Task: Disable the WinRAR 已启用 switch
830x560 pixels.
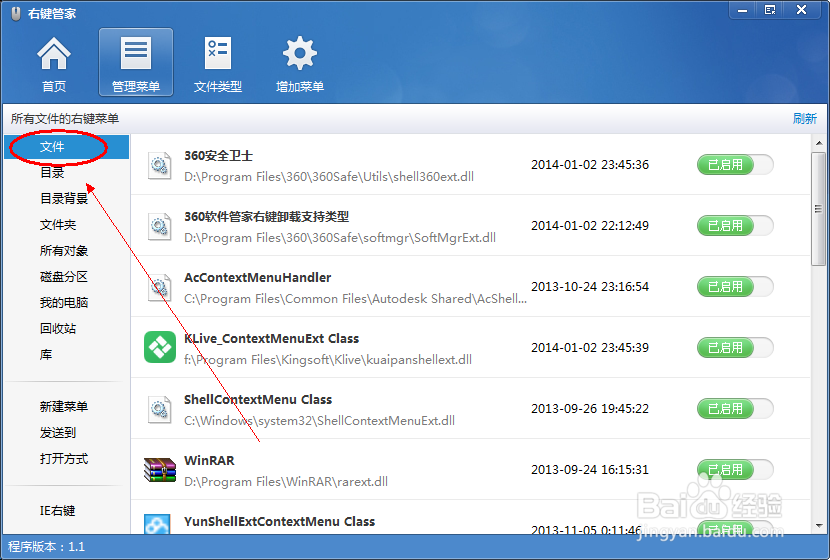Action: coord(735,469)
